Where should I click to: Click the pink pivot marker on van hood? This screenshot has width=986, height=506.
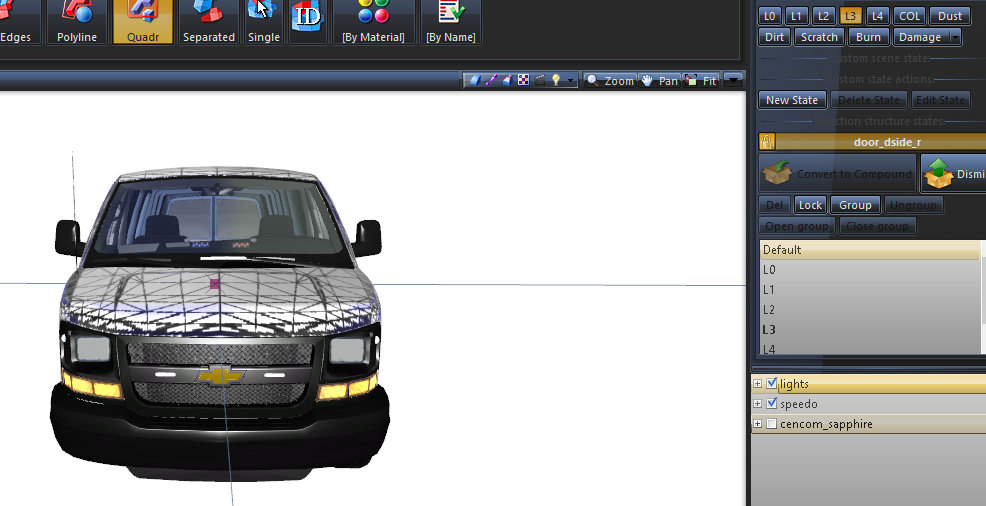(x=215, y=284)
